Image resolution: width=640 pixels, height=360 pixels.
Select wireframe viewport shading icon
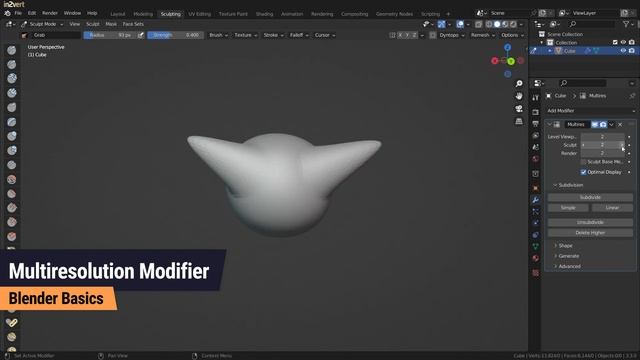[489, 24]
